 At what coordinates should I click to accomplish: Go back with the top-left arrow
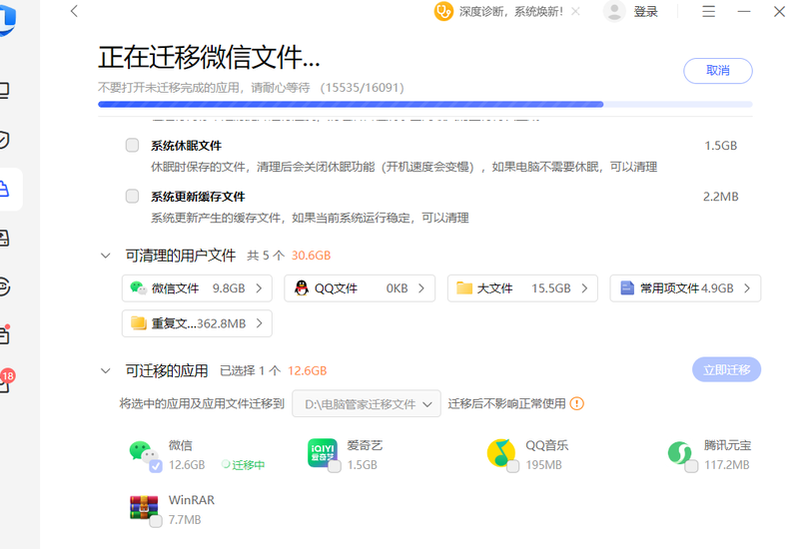74,11
